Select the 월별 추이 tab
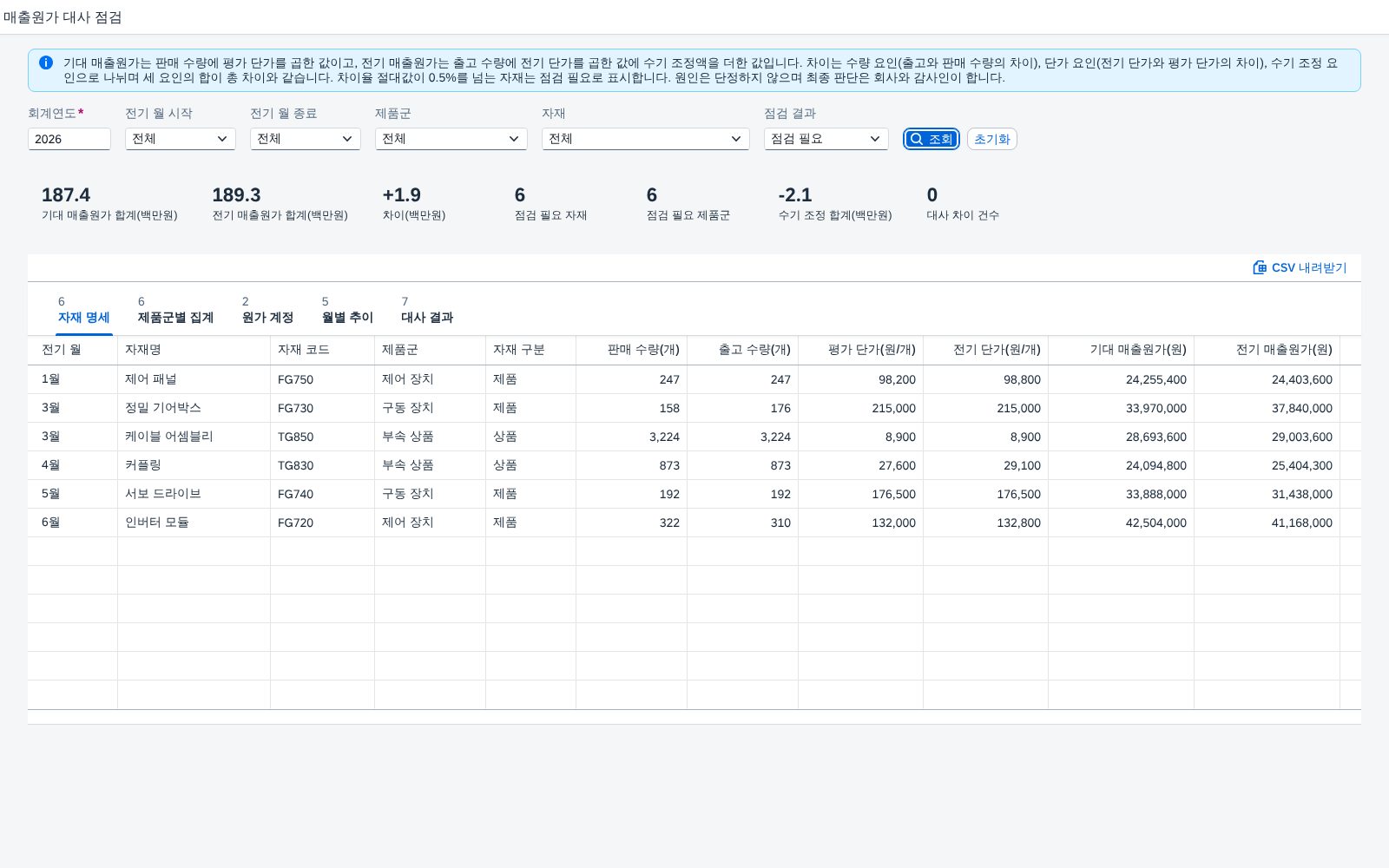The width and height of the screenshot is (1389, 868). pos(347,311)
